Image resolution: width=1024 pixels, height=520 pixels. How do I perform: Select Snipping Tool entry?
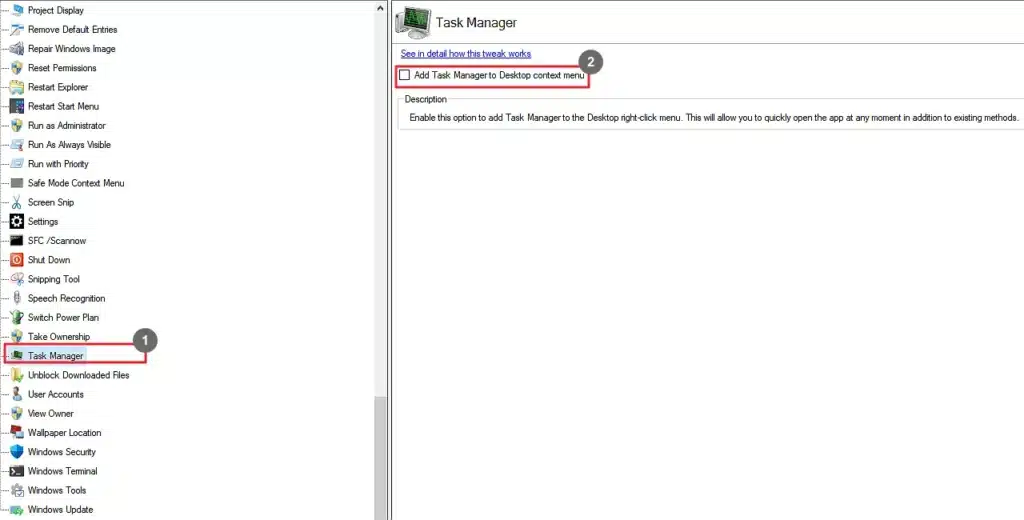[54, 279]
